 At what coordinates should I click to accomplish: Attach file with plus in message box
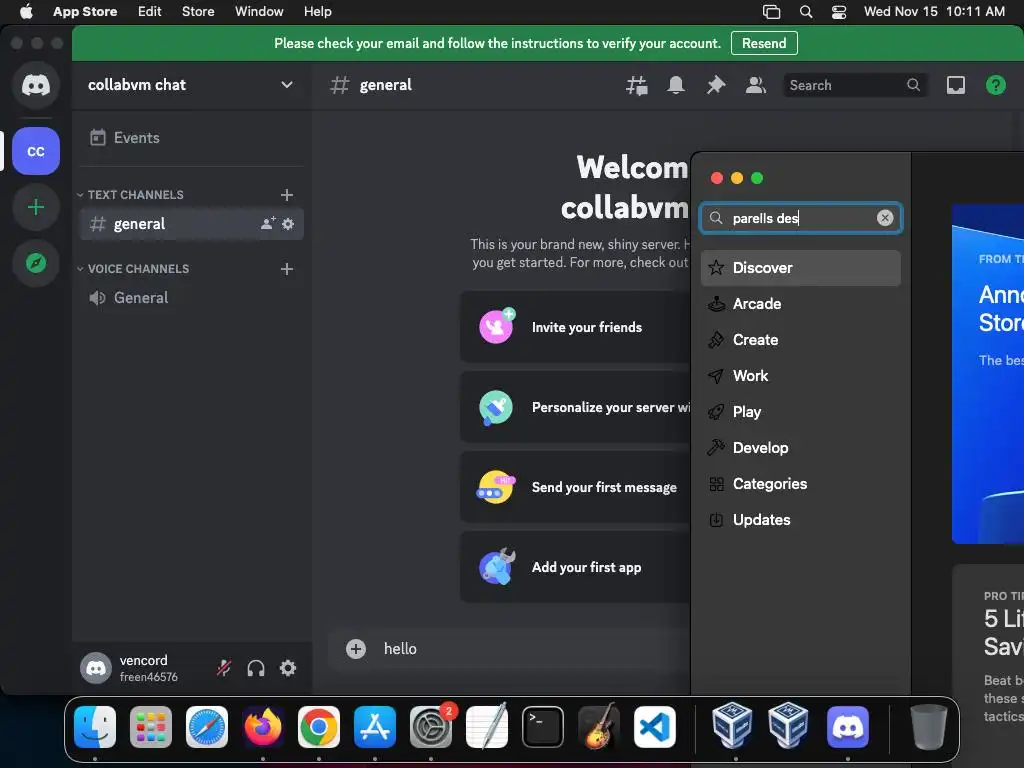(356, 648)
